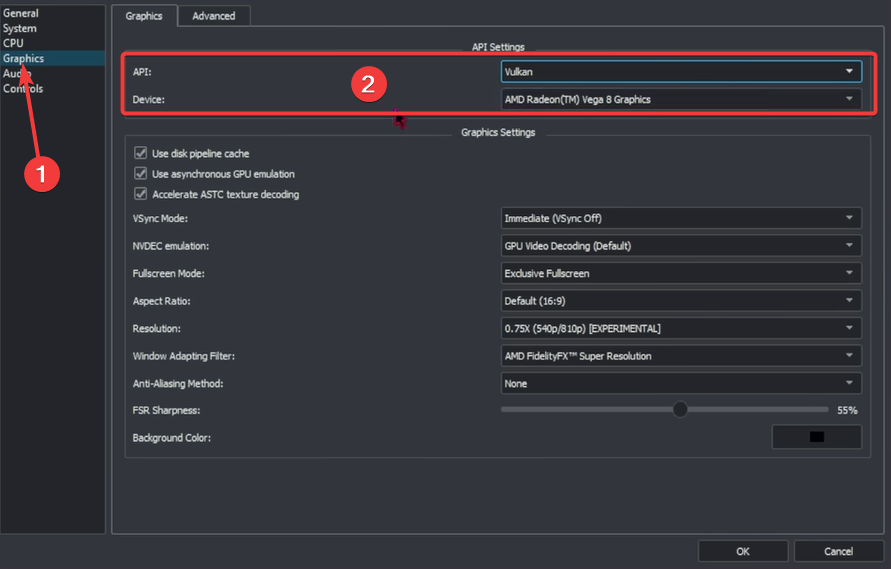891x569 pixels.
Task: Change the Aspect Ratio dropdown
Action: point(680,301)
